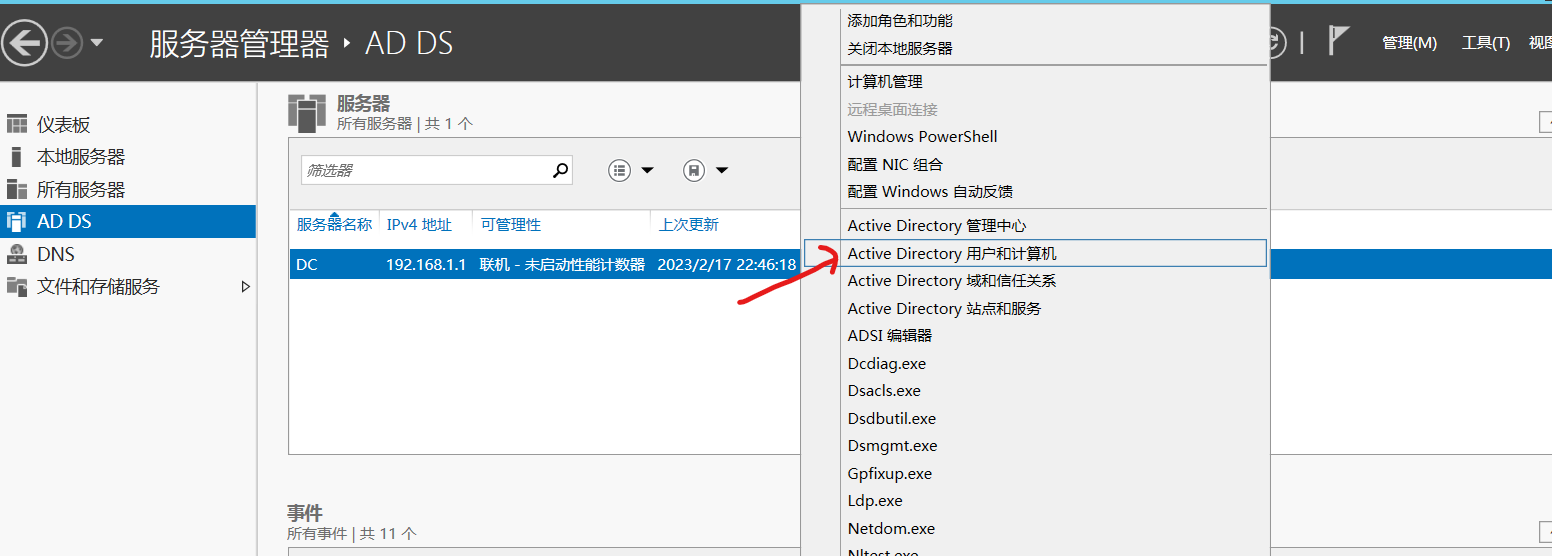This screenshot has width=1552, height=556.
Task: Click the back navigation arrow button
Action: [25, 43]
